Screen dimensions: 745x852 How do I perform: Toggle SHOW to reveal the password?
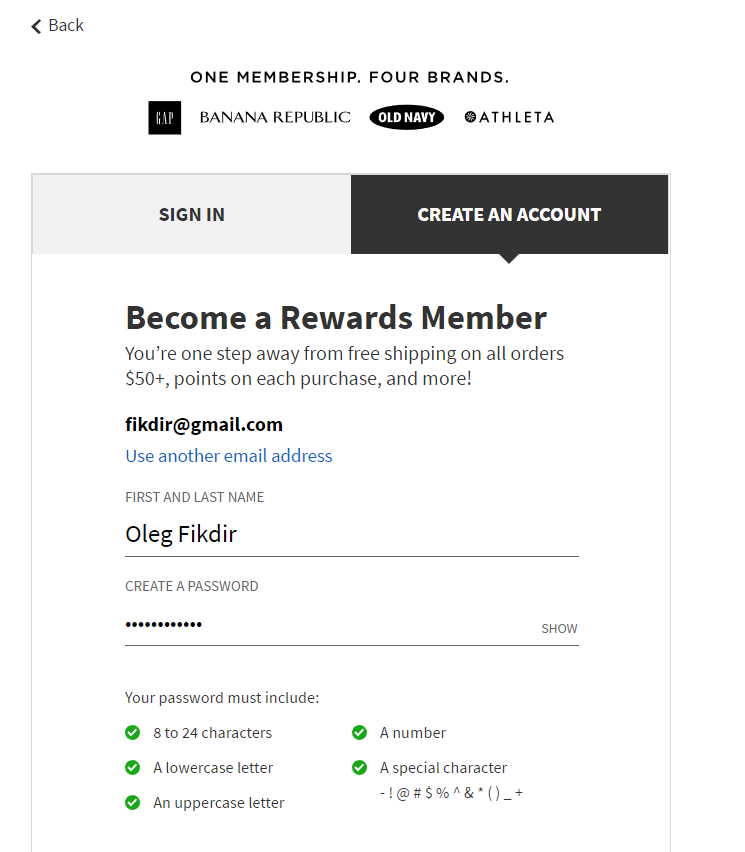[x=559, y=629]
